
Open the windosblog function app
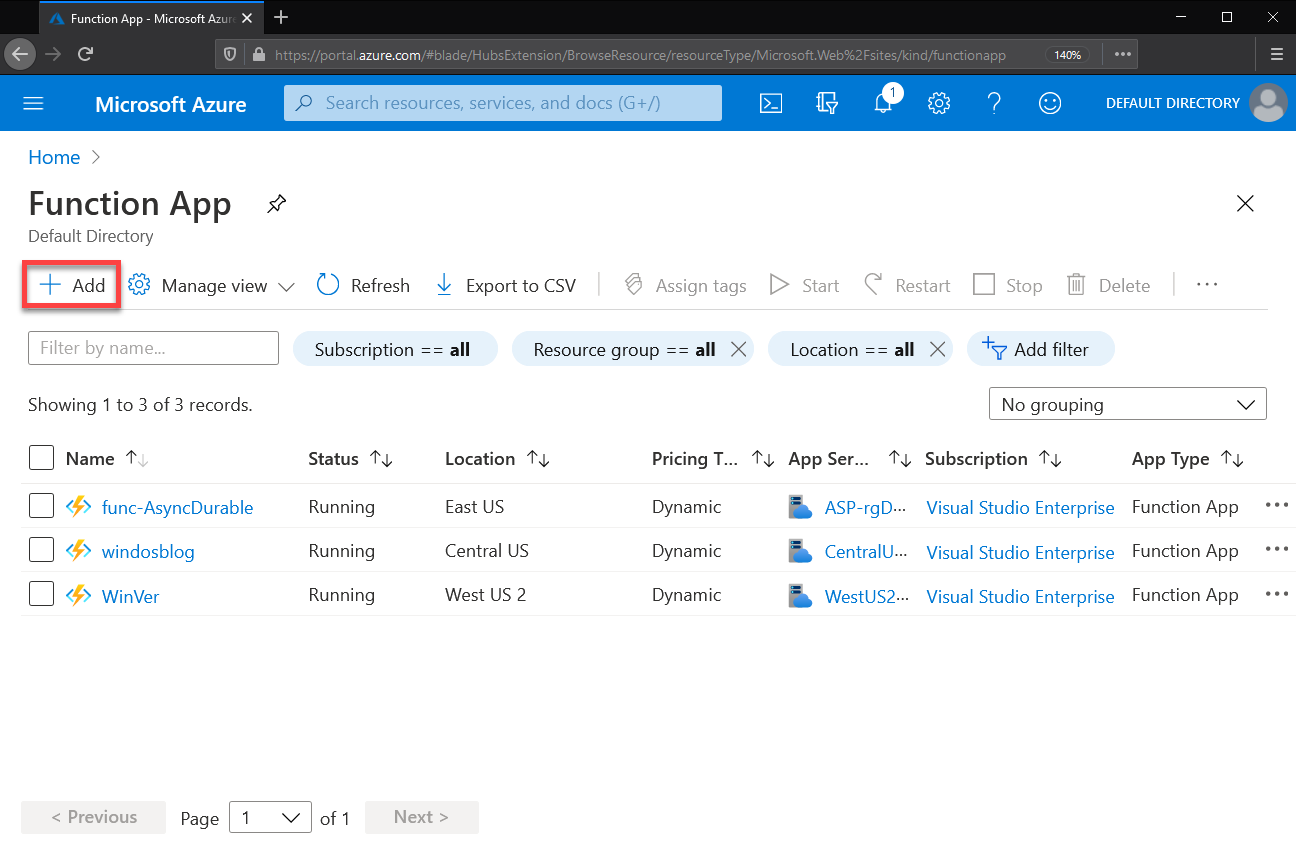[x=148, y=551]
